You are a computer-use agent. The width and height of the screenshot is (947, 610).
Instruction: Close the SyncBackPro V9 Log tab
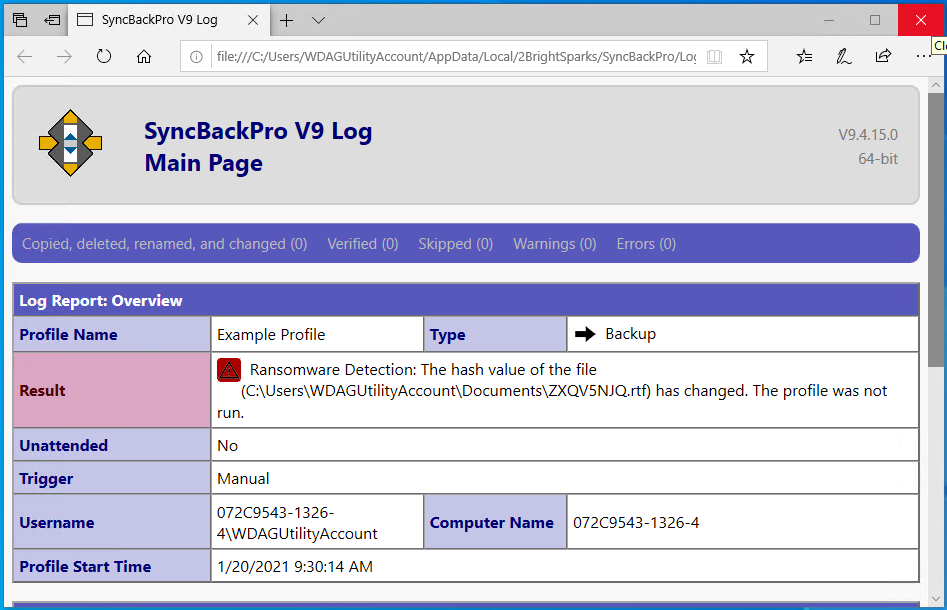pos(253,20)
